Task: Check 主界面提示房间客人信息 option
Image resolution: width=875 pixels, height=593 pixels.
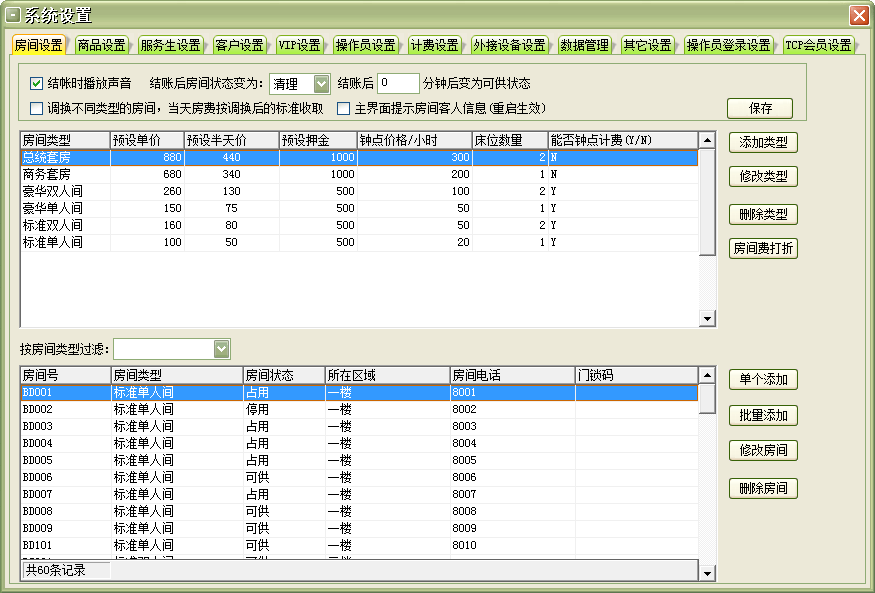Action: coord(343,108)
